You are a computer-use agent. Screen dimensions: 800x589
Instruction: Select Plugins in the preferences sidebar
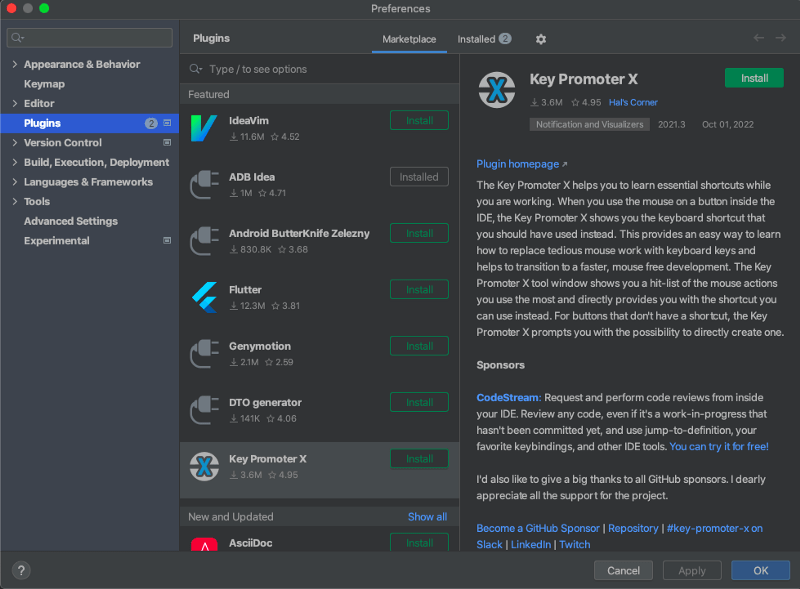[47, 123]
